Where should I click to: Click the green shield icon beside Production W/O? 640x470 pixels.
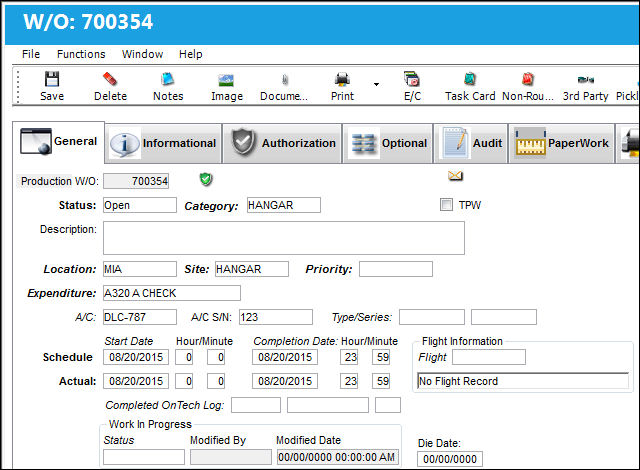(x=206, y=179)
